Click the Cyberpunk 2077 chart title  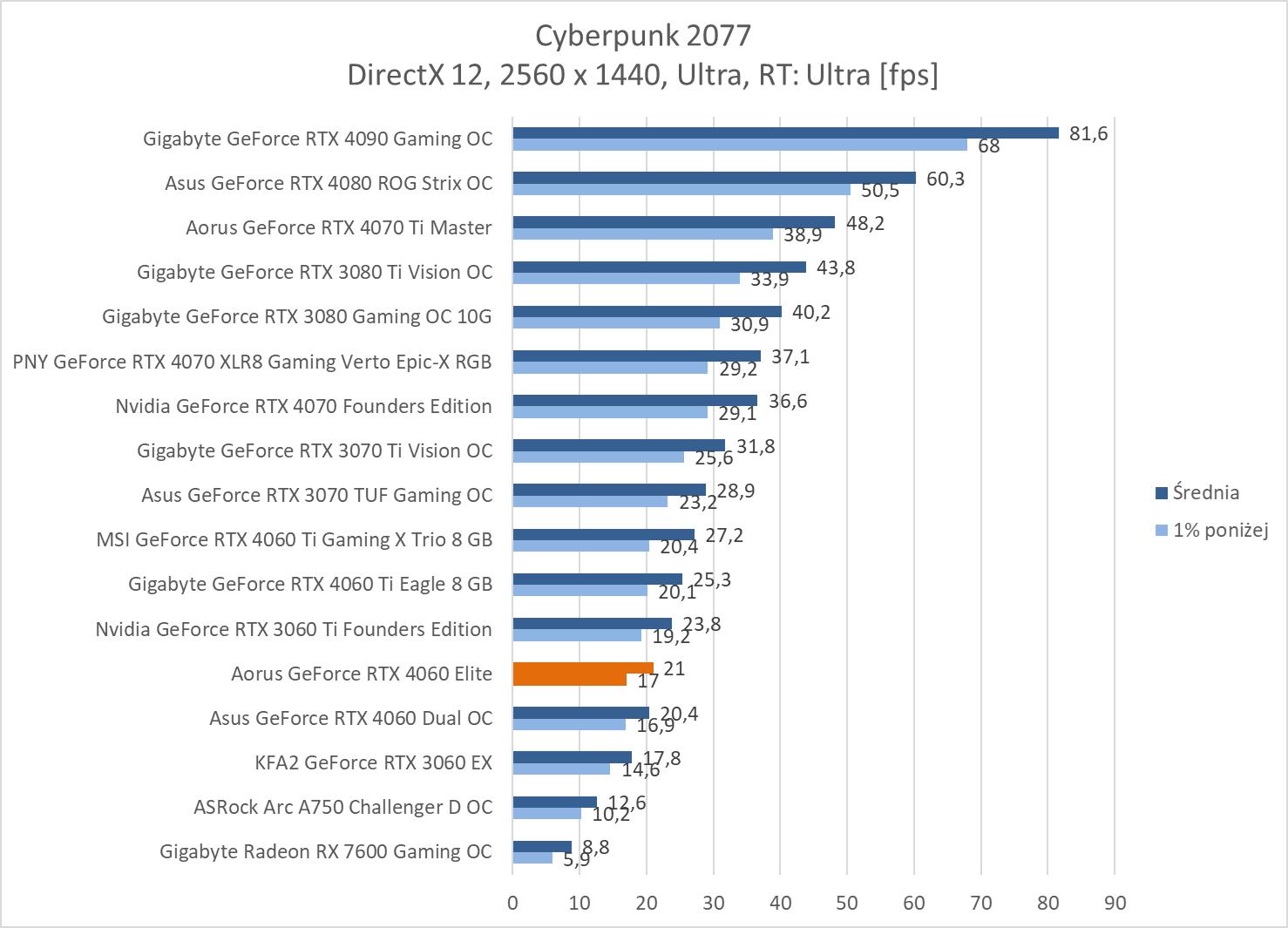[642, 35]
